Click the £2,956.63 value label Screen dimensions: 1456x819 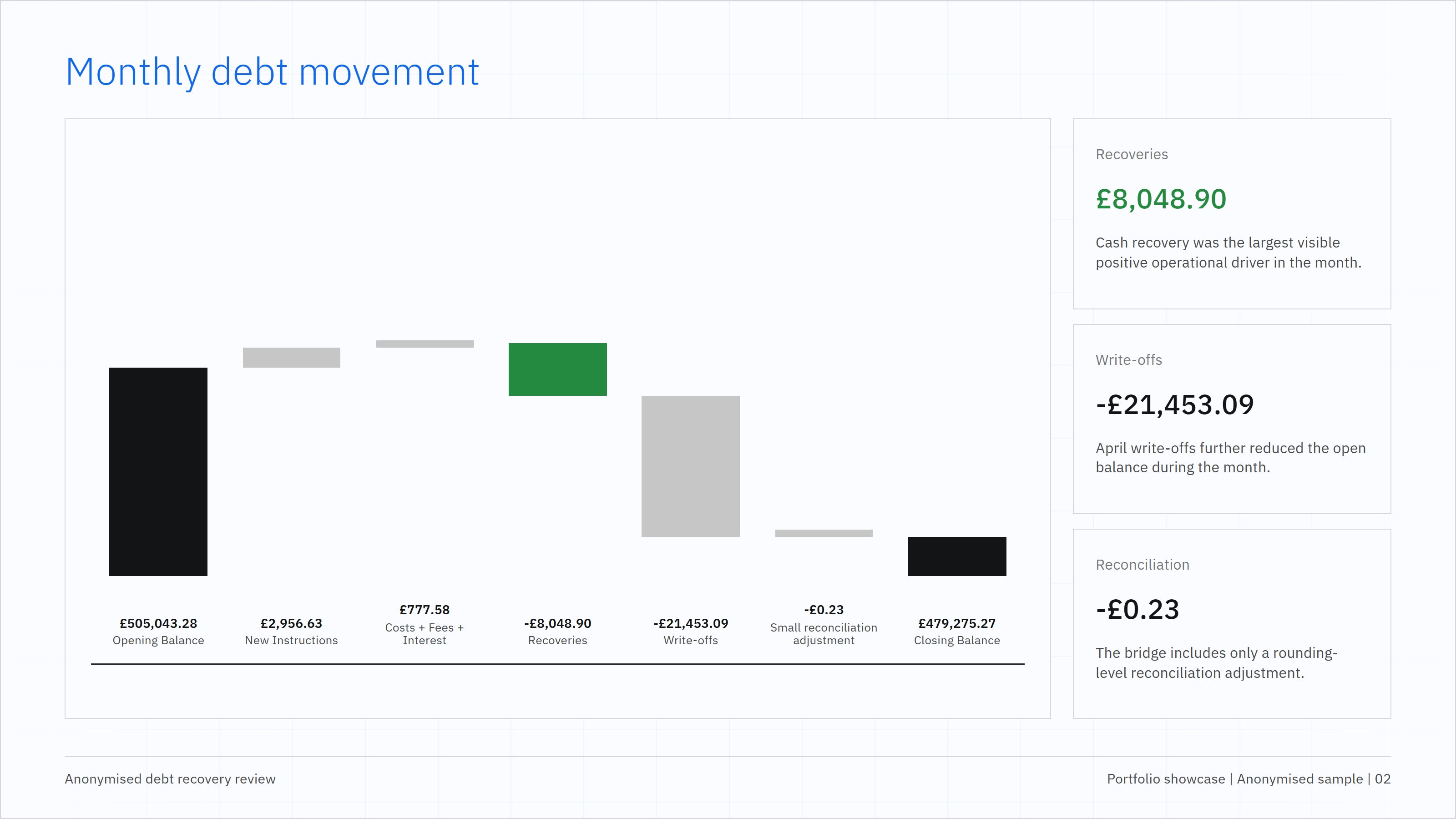click(291, 623)
